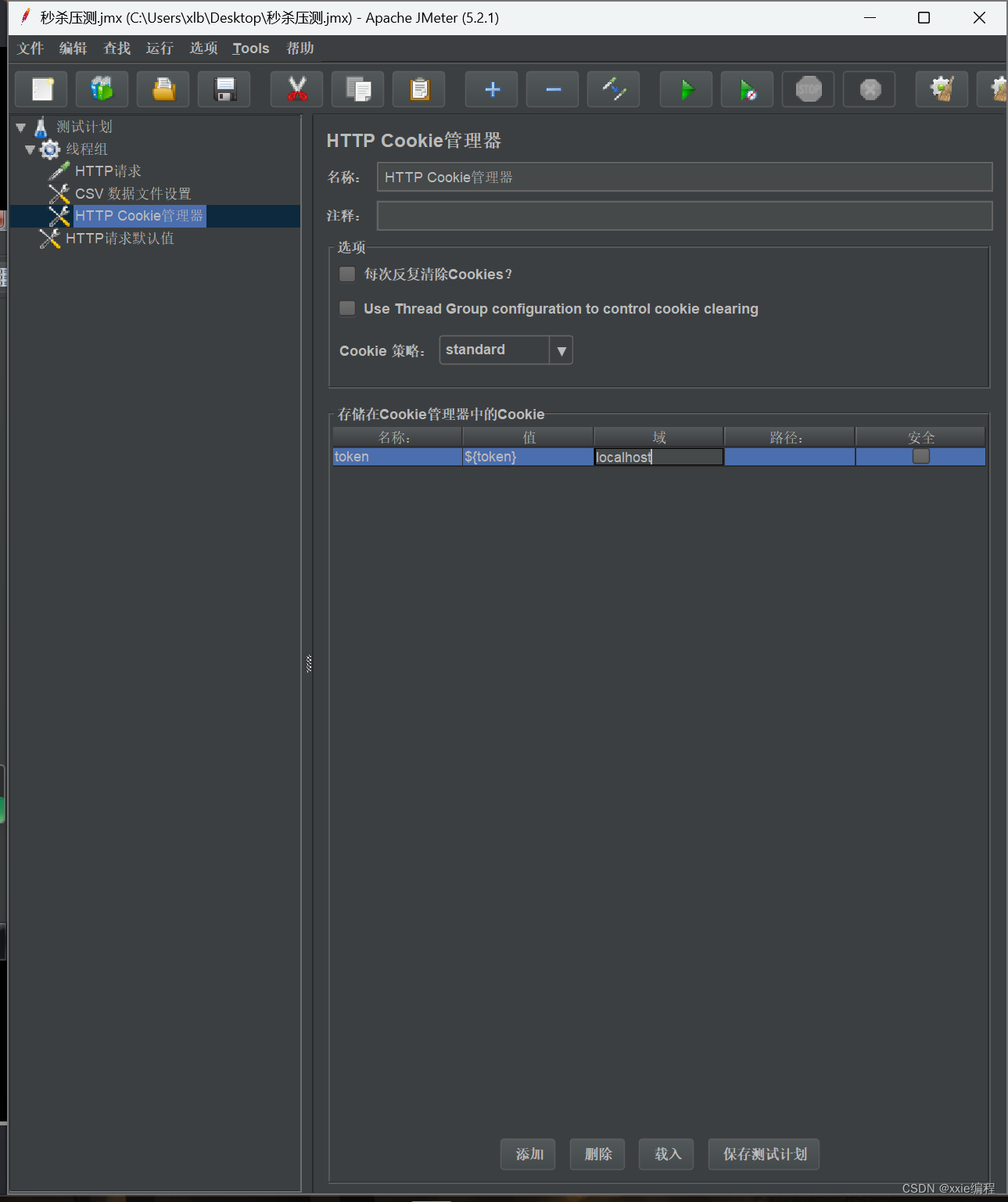Open the 编辑 menu
Image resolution: width=1008 pixels, height=1202 pixels.
[x=74, y=48]
